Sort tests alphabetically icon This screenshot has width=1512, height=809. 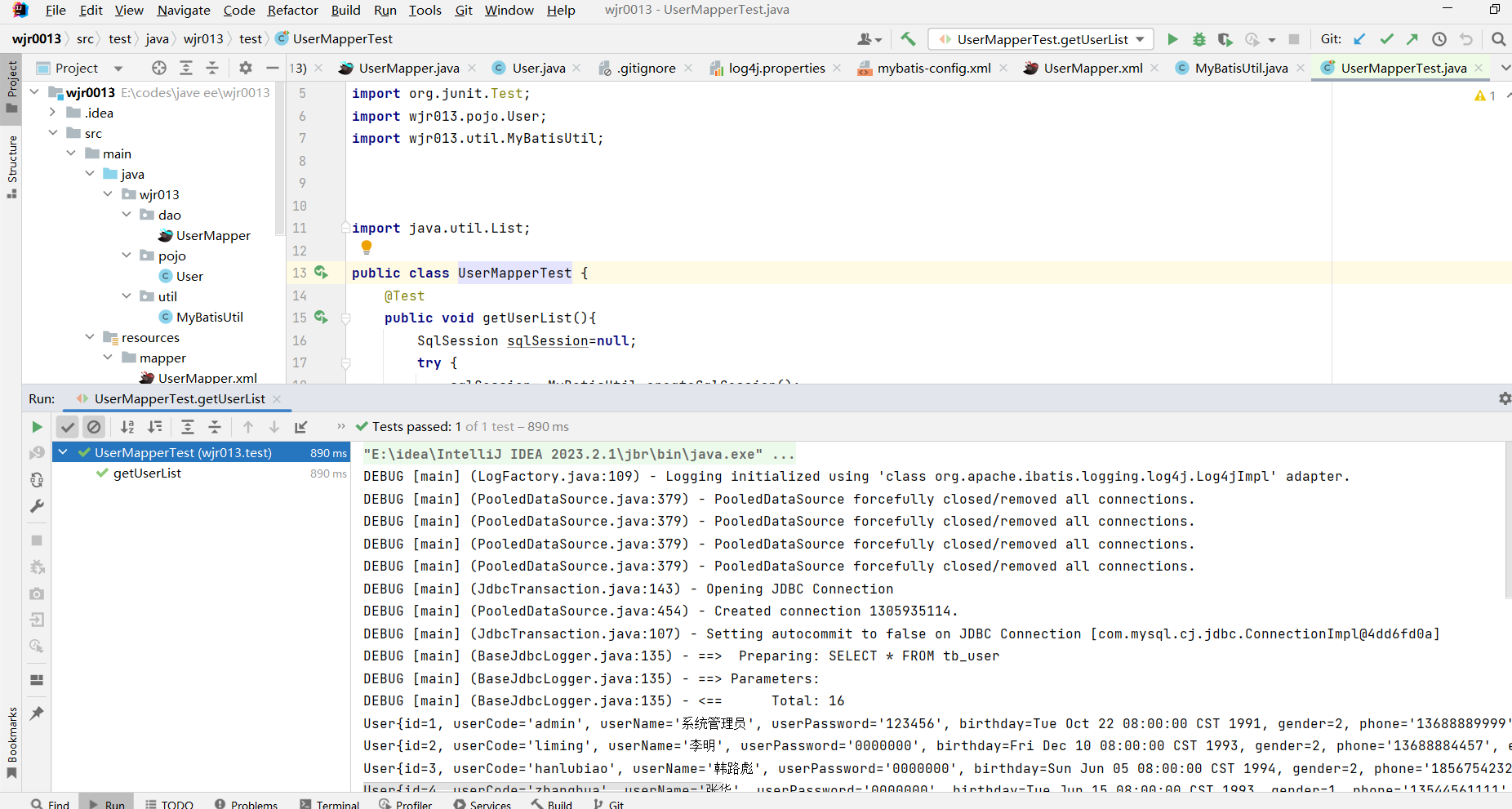[x=127, y=427]
